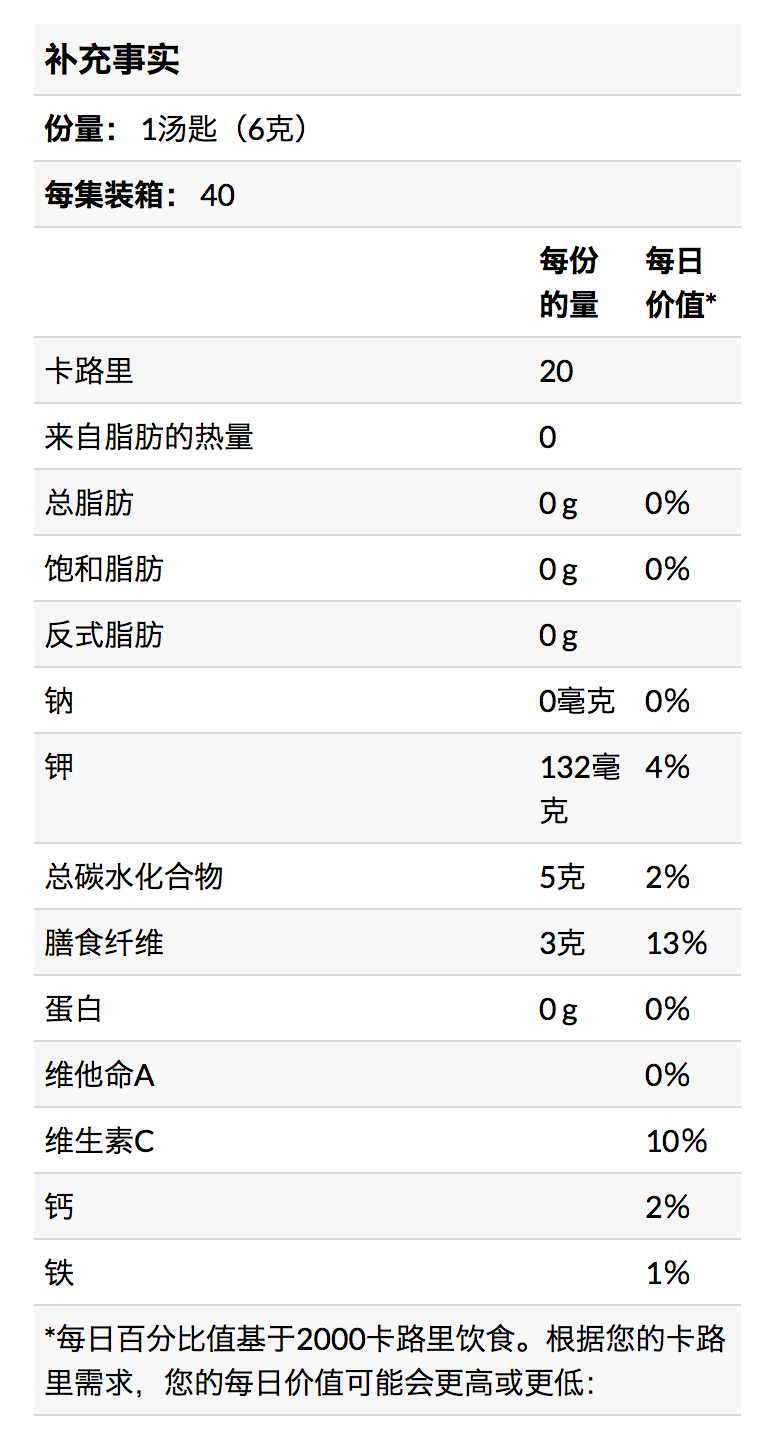Click the 0毫克 sodium amount
Viewport: 758px width, 1438px height.
tap(576, 701)
